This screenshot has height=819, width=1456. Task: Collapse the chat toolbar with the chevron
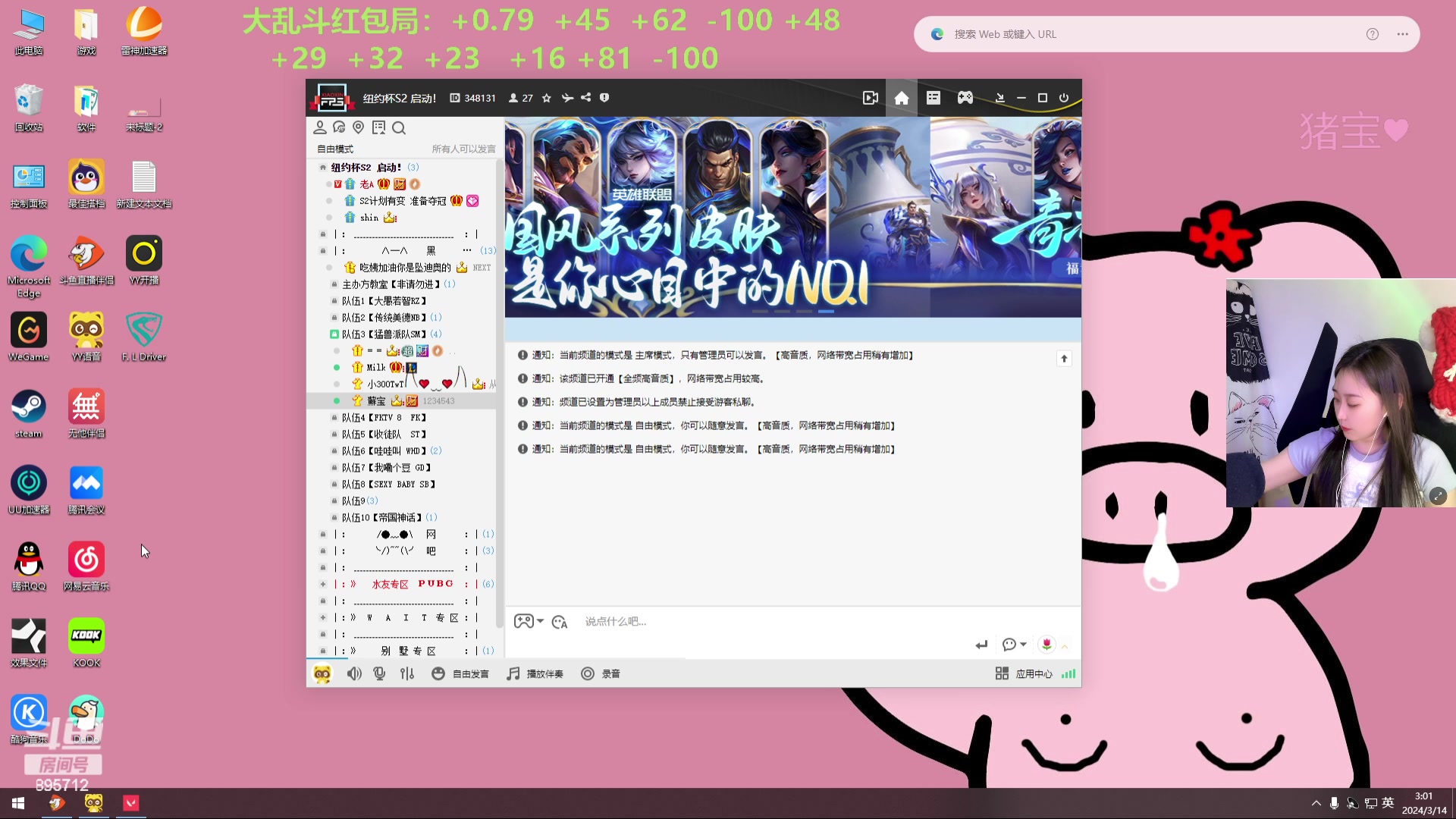click(1065, 644)
